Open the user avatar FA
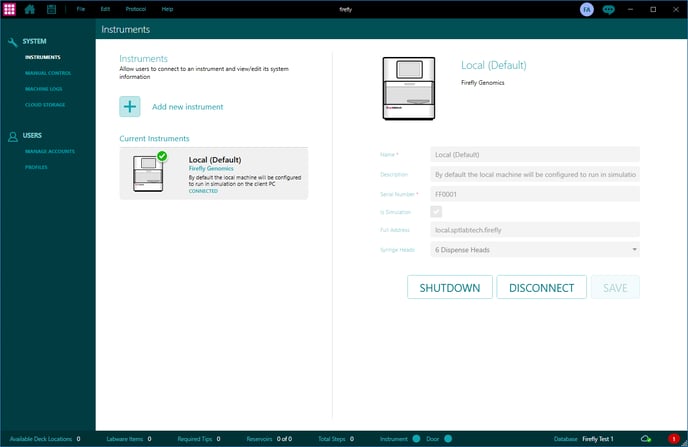Viewport: 688px width, 447px height. (x=586, y=9)
